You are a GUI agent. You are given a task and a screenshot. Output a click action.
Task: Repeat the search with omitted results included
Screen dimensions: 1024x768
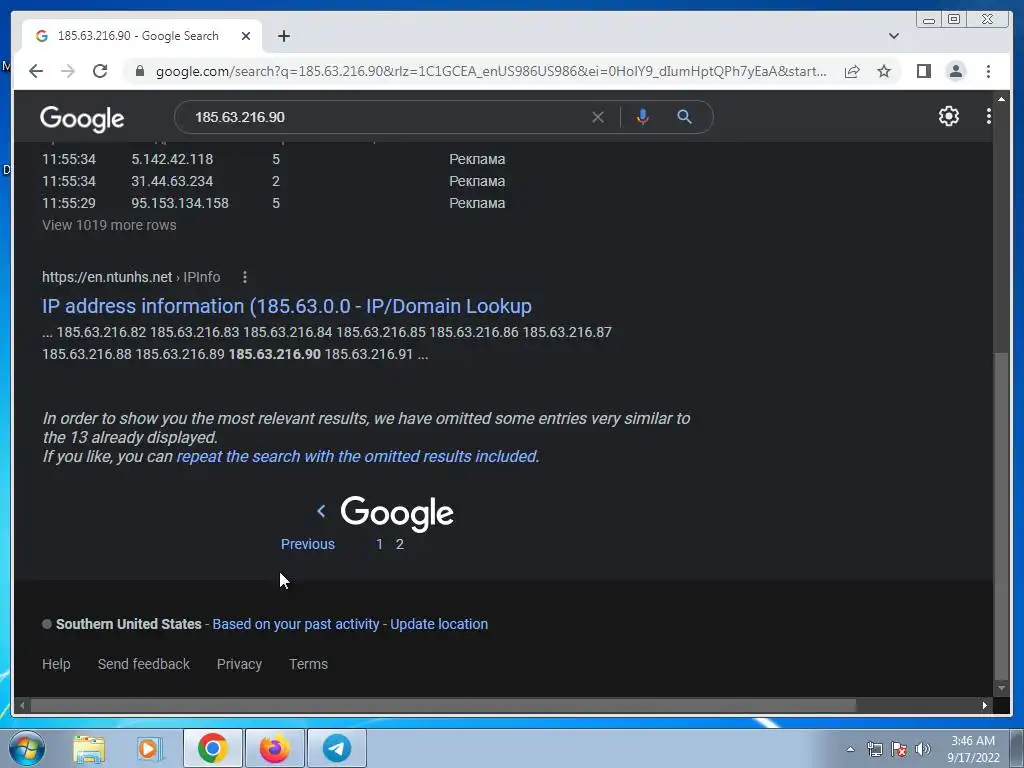click(357, 456)
